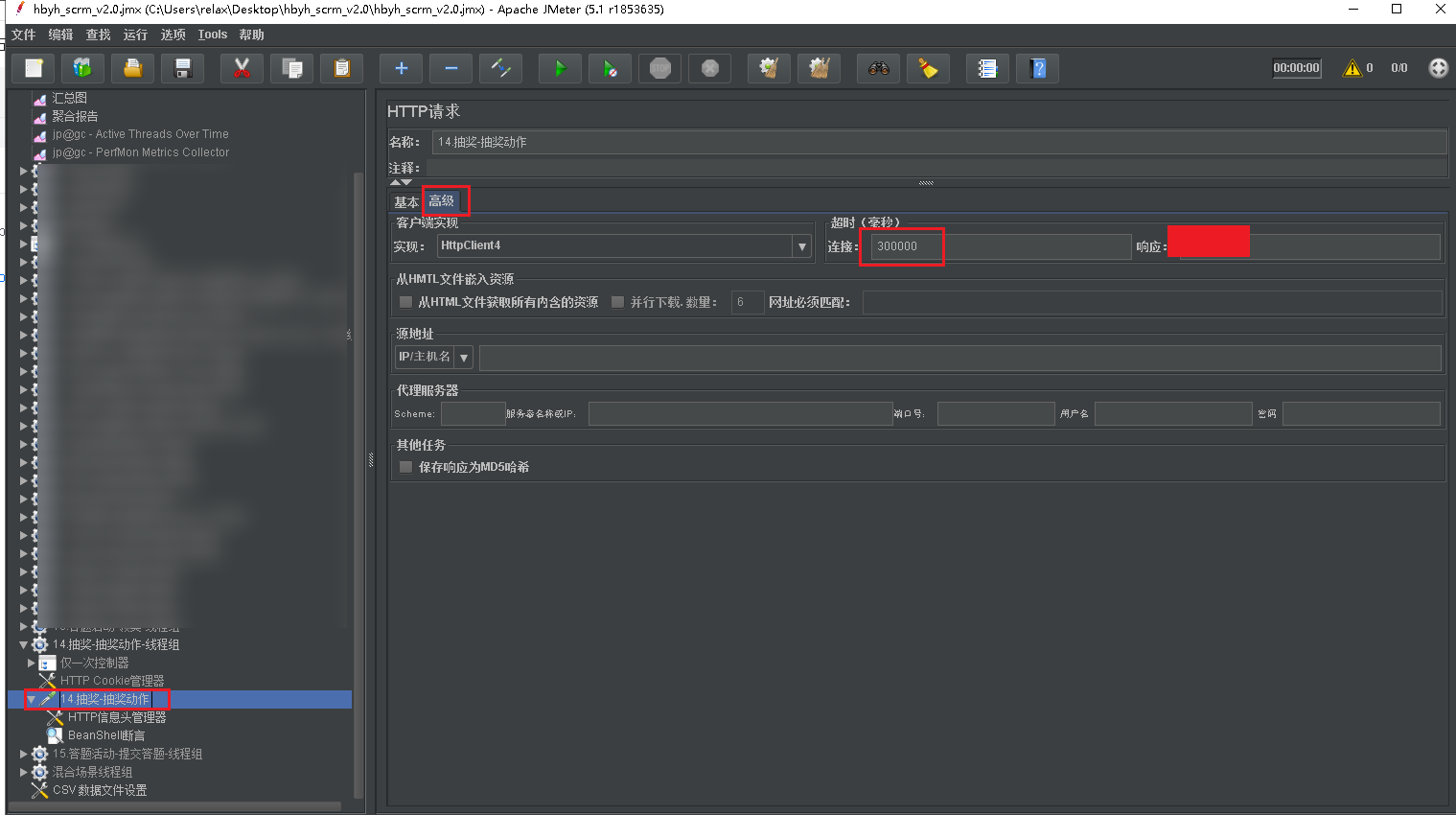The image size is (1456, 815).
Task: Click the Toggle enable/disable toolbar icon
Action: coord(500,68)
